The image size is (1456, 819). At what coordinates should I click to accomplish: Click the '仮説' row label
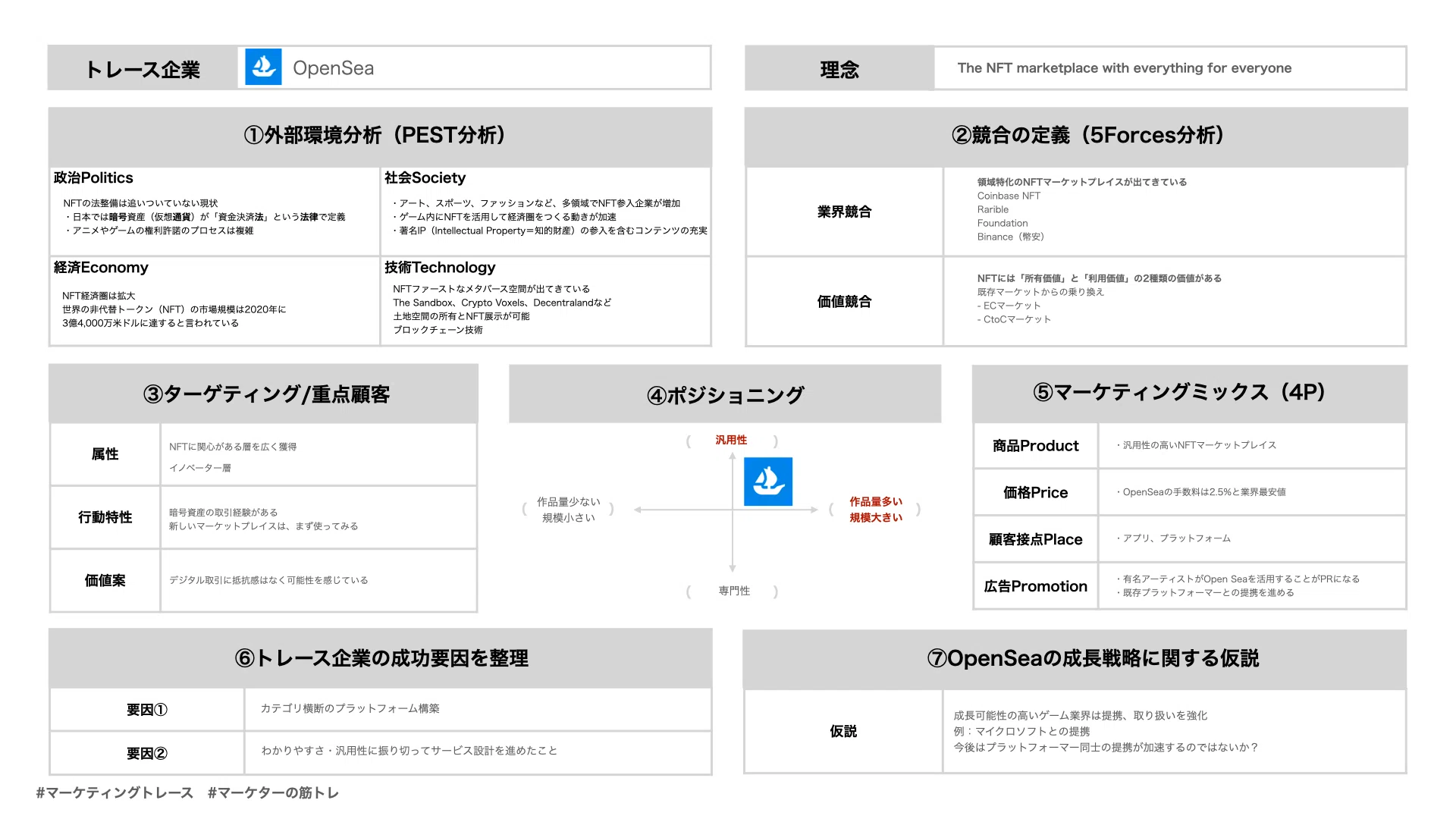[x=843, y=731]
